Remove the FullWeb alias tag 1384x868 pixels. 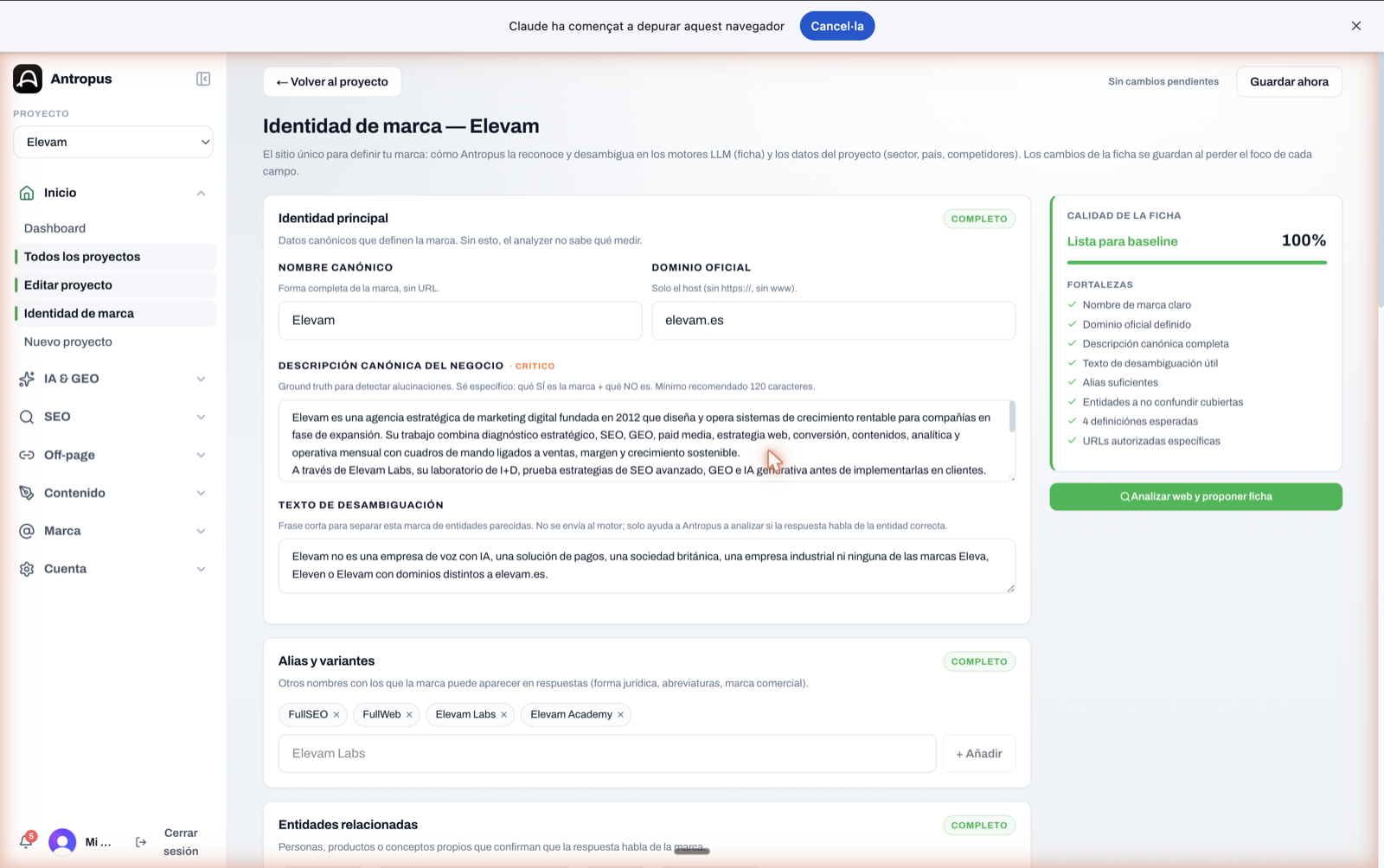409,715
